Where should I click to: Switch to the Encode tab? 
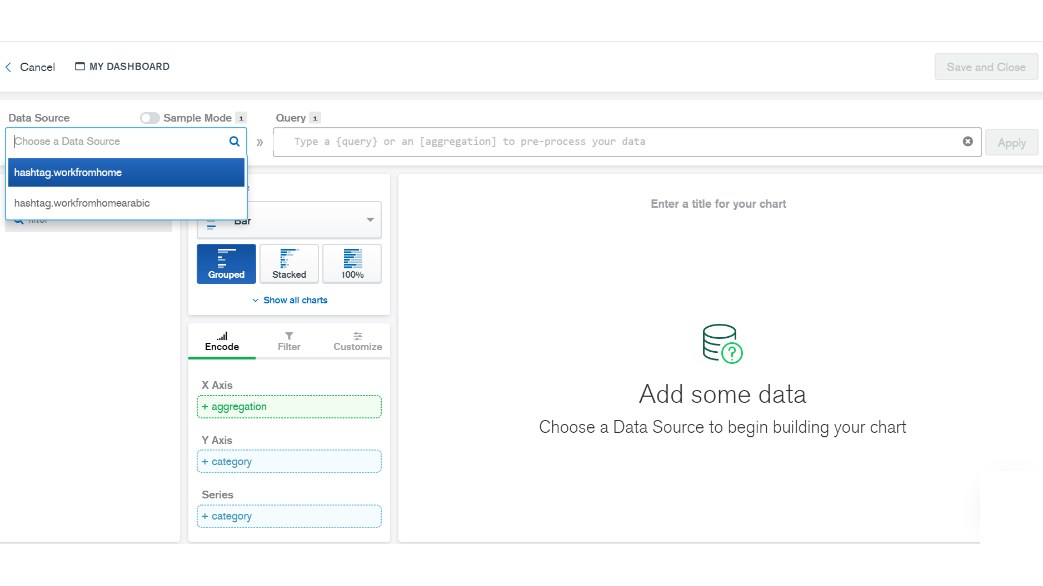point(222,341)
